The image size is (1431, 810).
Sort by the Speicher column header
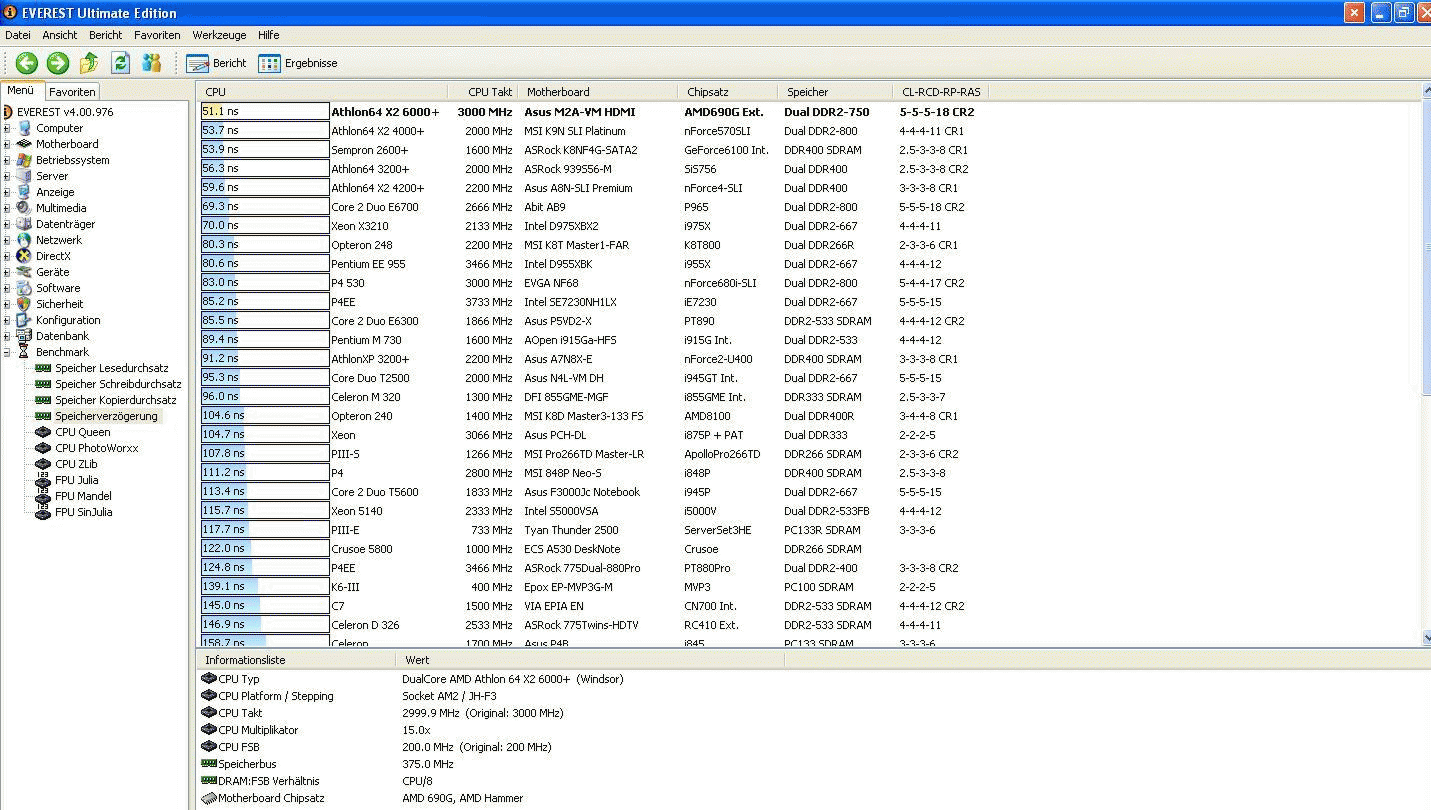coord(835,92)
